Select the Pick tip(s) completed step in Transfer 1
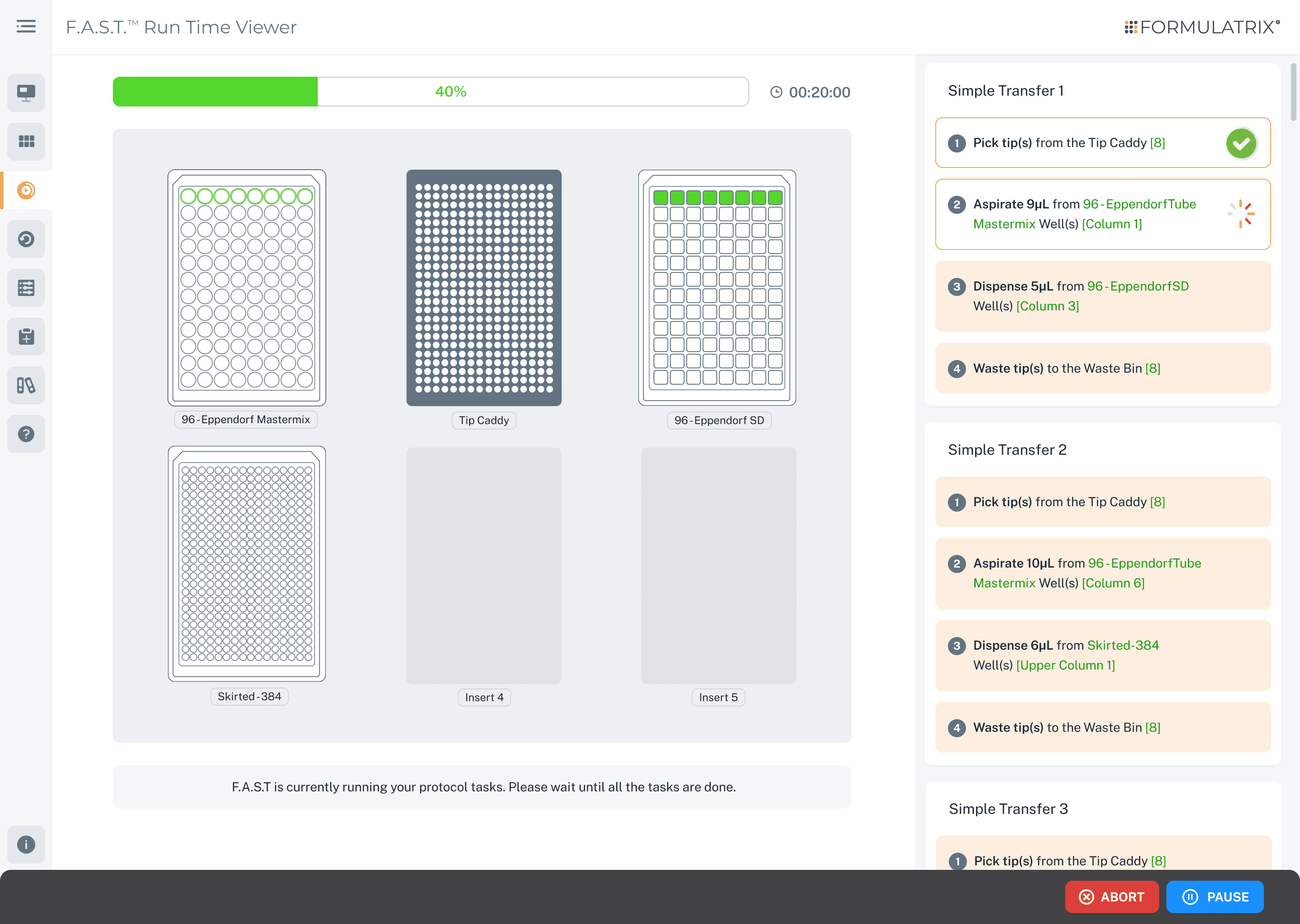The width and height of the screenshot is (1300, 924). [x=1102, y=143]
